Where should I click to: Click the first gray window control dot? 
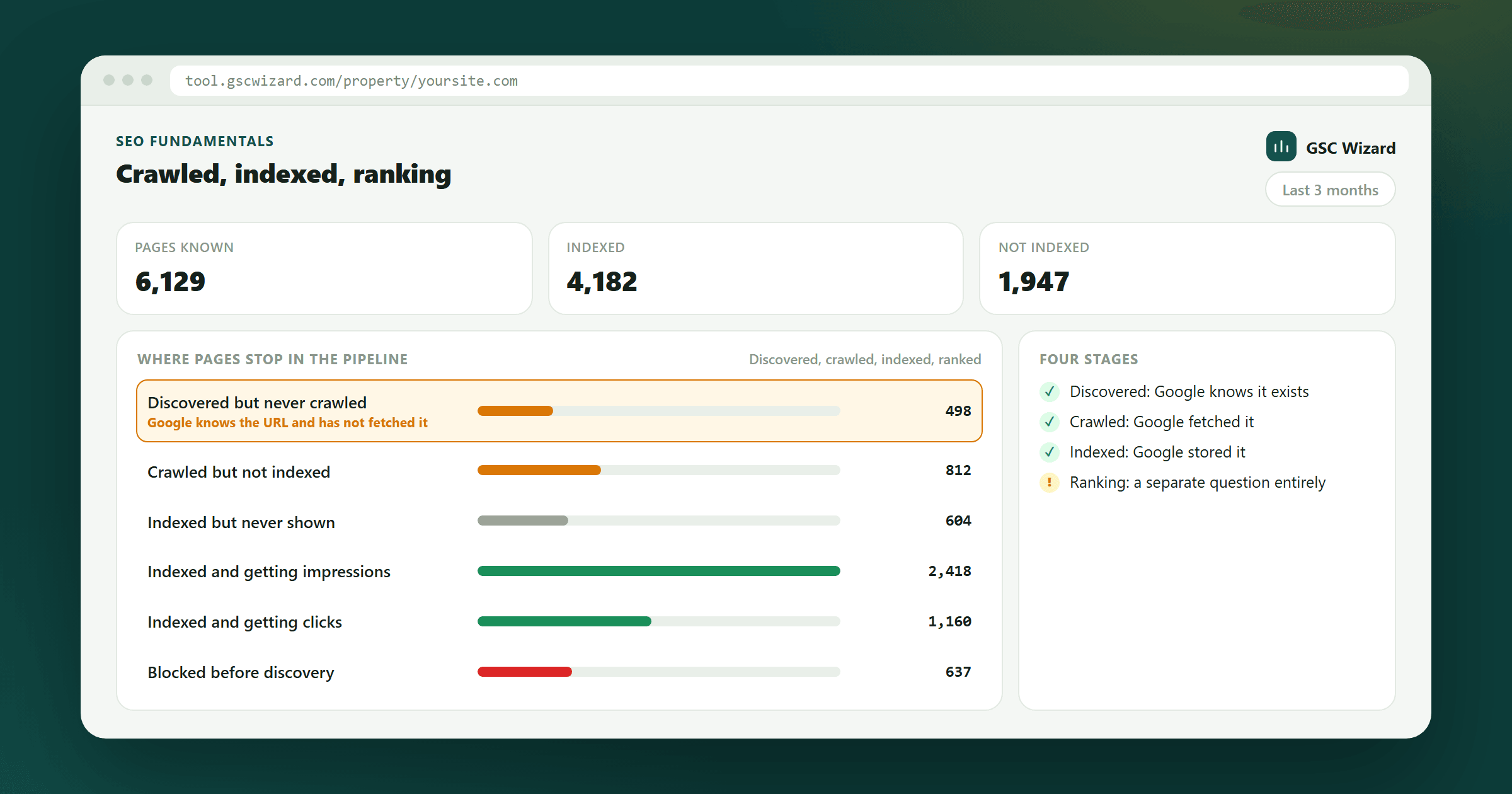pyautogui.click(x=109, y=80)
